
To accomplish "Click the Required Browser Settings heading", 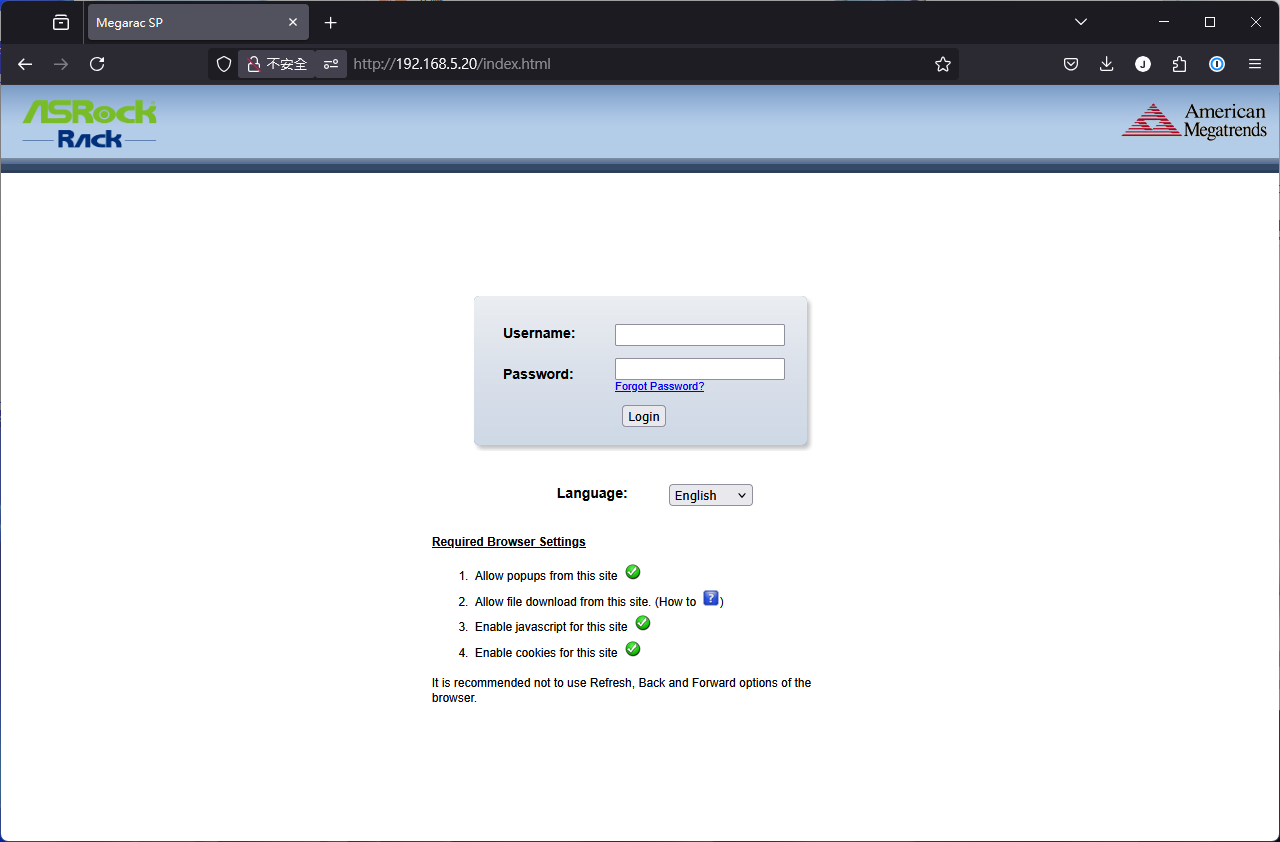I will 509,542.
